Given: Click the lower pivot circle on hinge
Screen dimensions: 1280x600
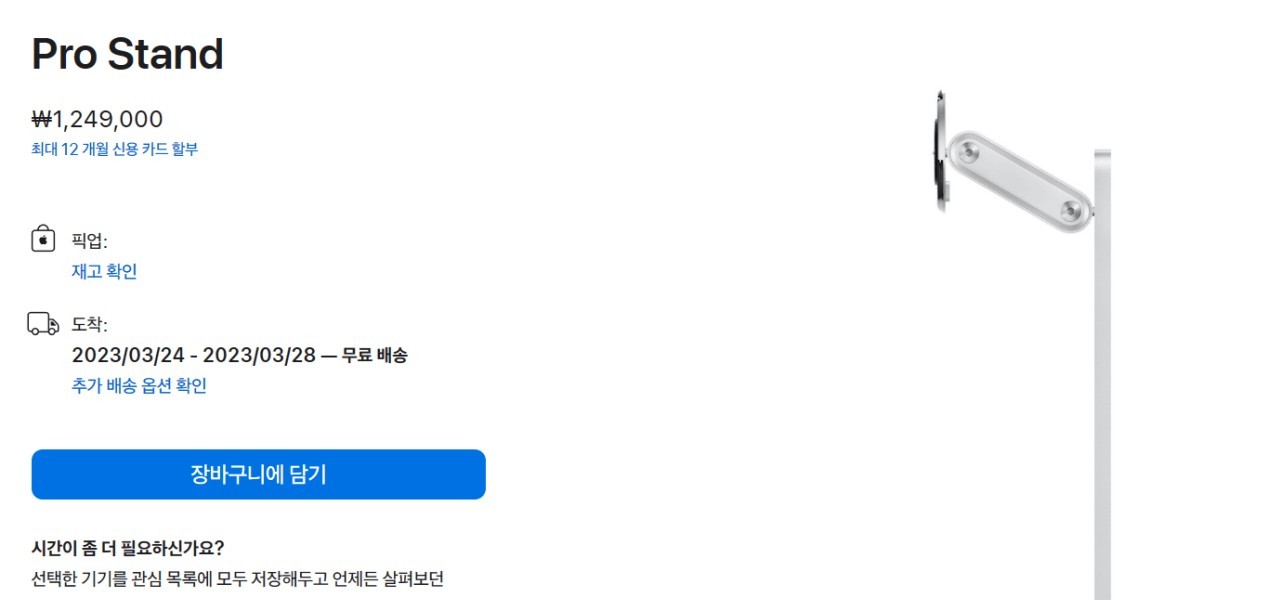Looking at the screenshot, I should coord(1070,210).
